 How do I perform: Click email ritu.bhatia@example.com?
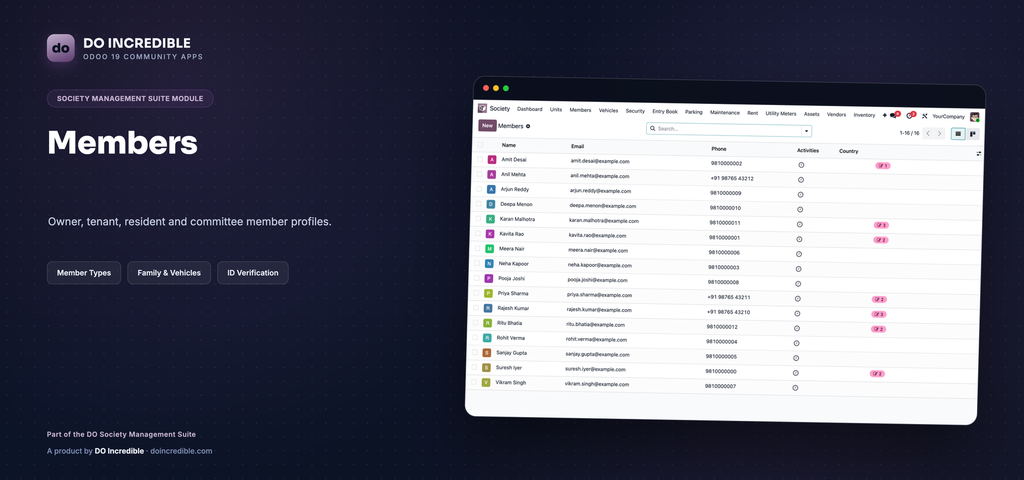coord(596,325)
